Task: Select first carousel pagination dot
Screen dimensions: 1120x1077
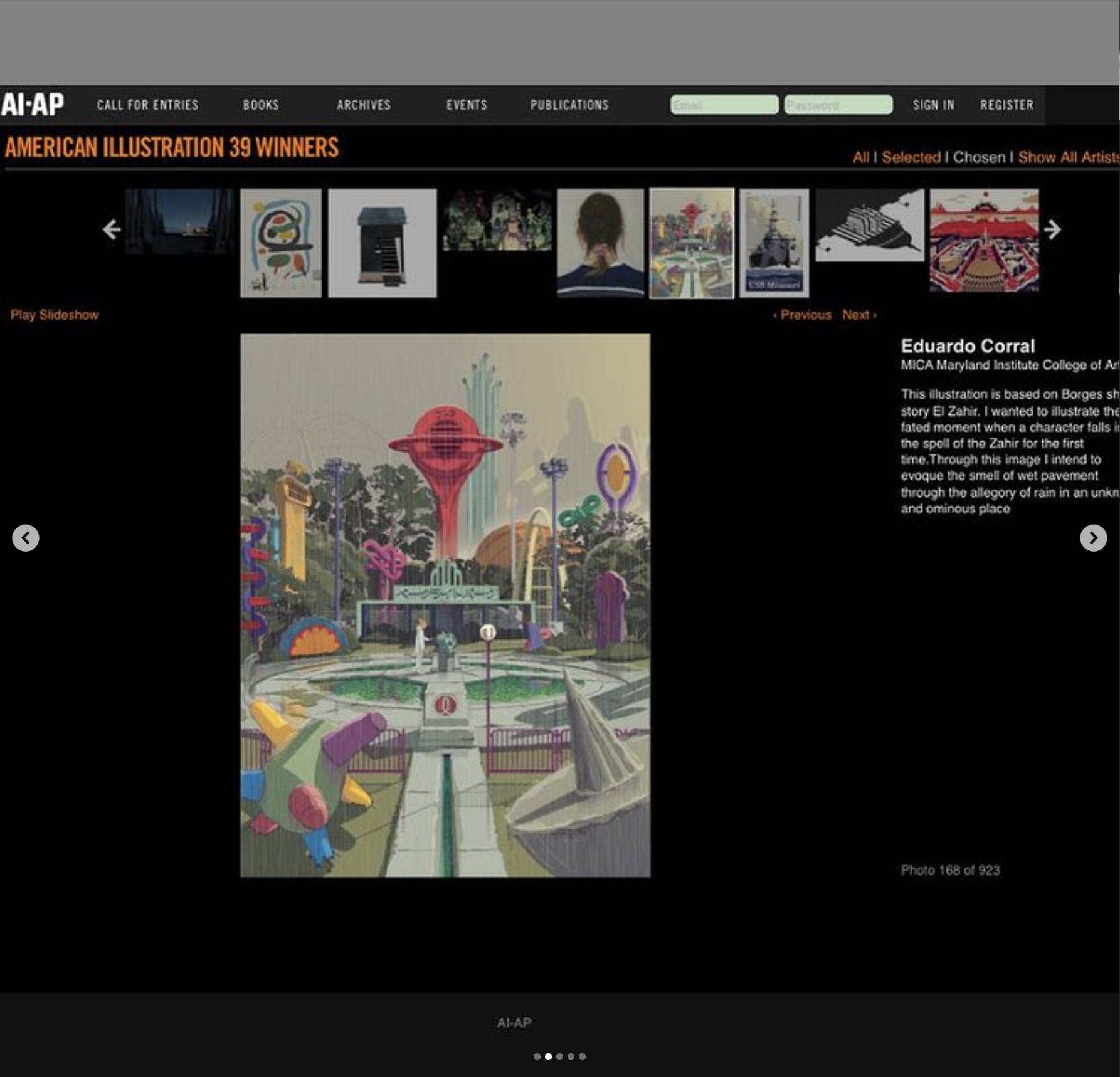Action: (537, 1056)
